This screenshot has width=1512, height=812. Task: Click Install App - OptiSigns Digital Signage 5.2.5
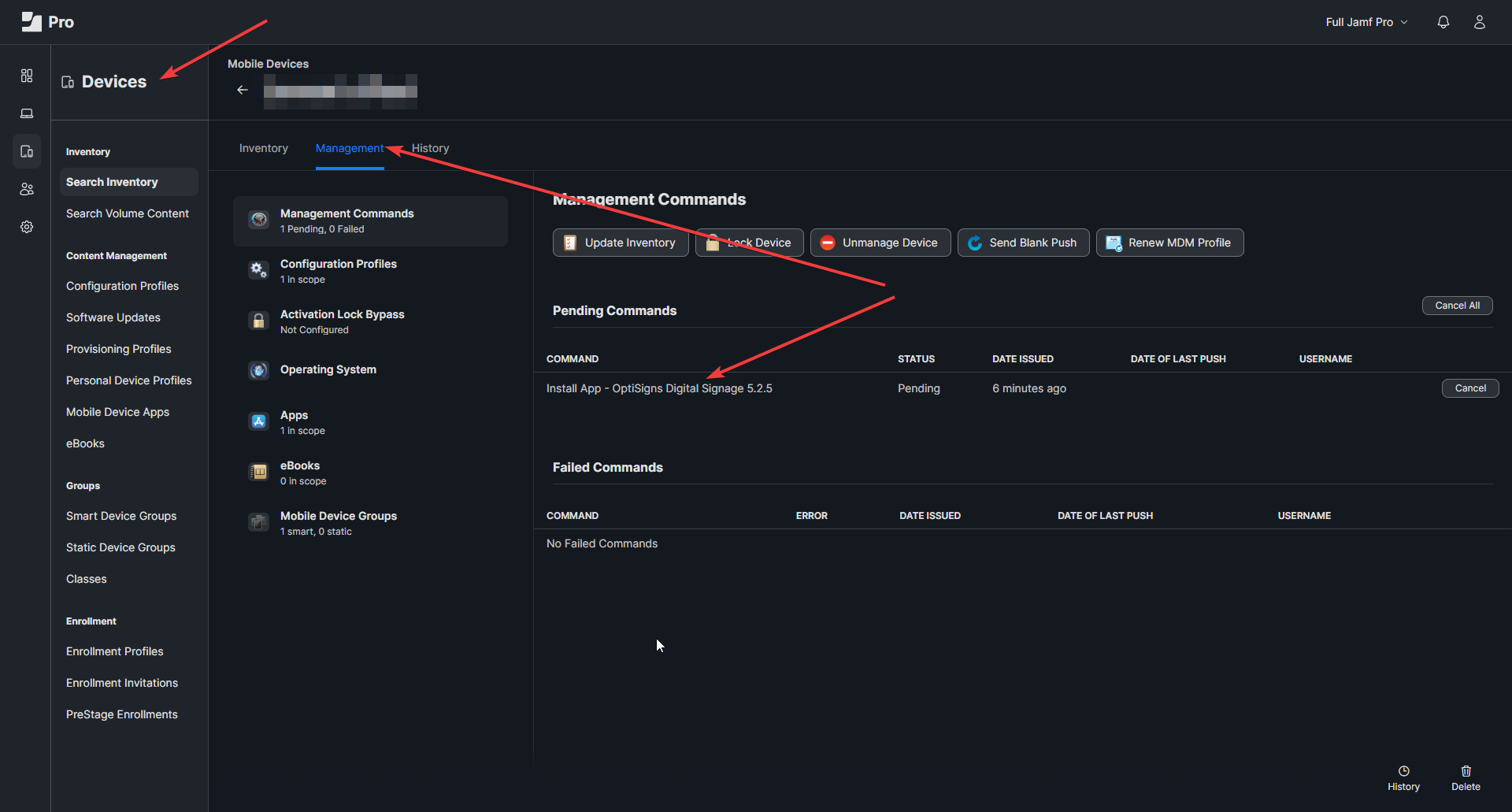(659, 388)
